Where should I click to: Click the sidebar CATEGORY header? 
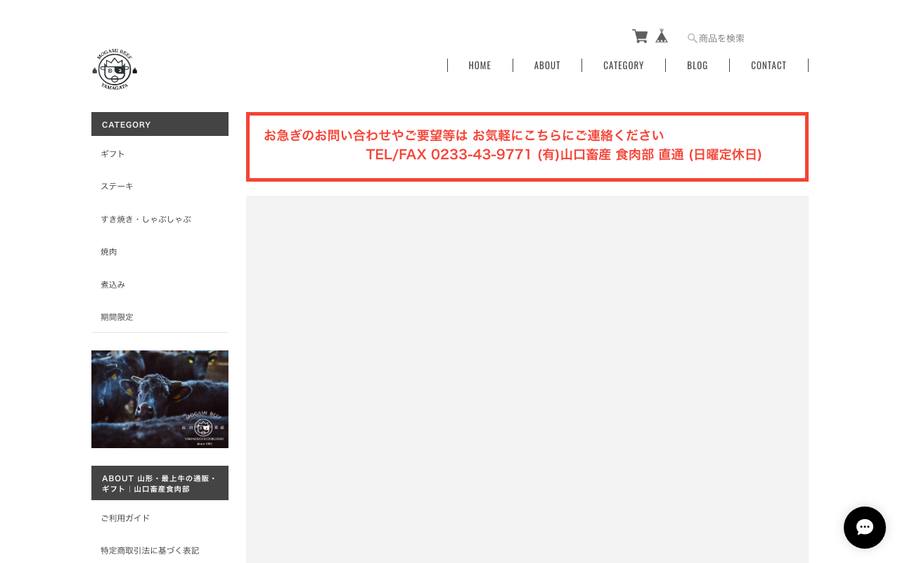coord(160,124)
